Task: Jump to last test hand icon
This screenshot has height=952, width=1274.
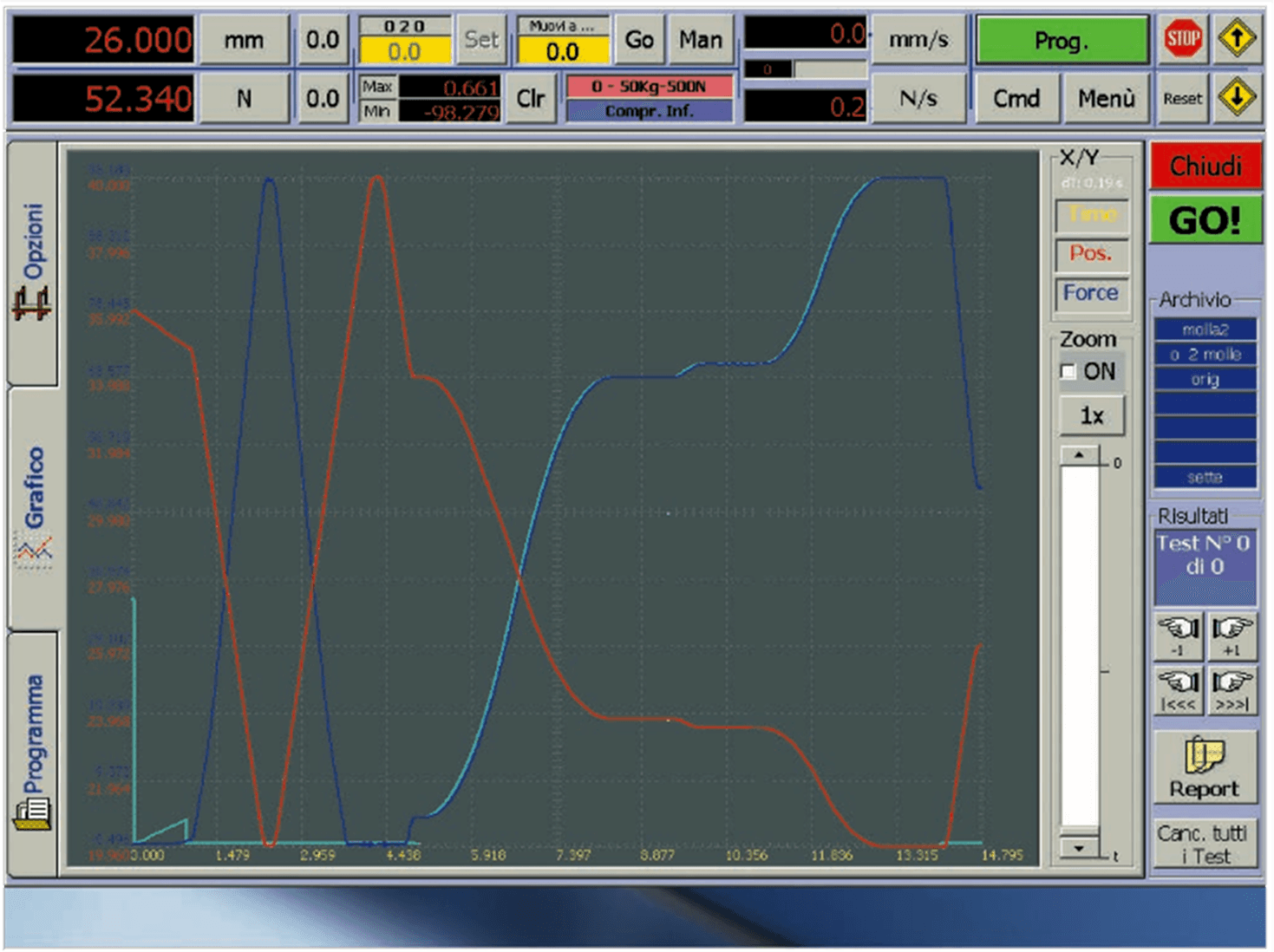Action: pos(1232,690)
